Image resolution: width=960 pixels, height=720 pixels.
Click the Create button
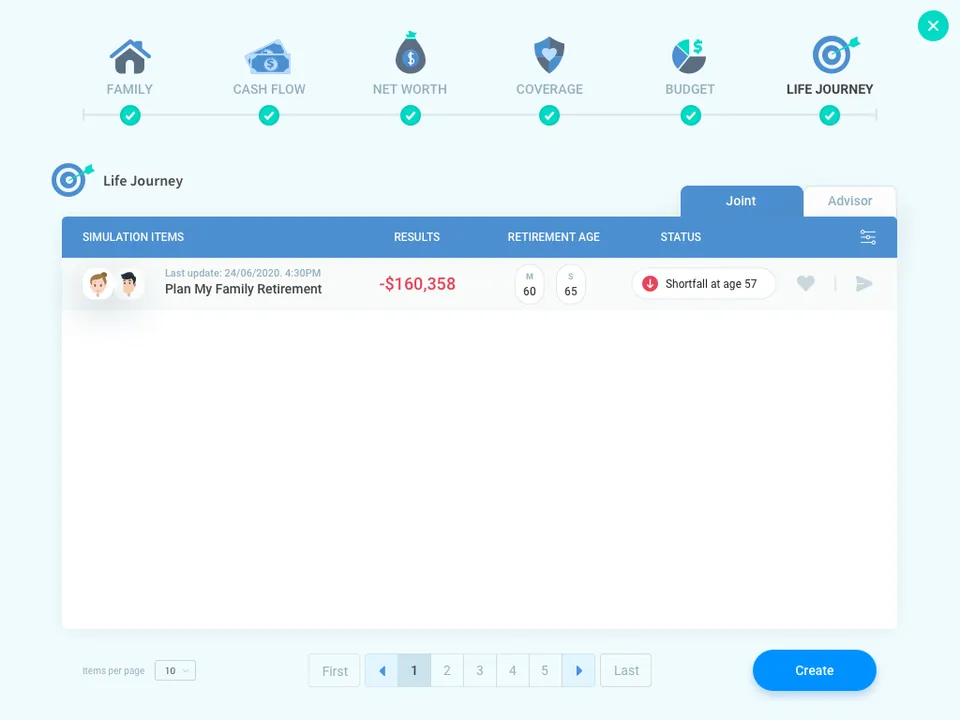coord(814,670)
